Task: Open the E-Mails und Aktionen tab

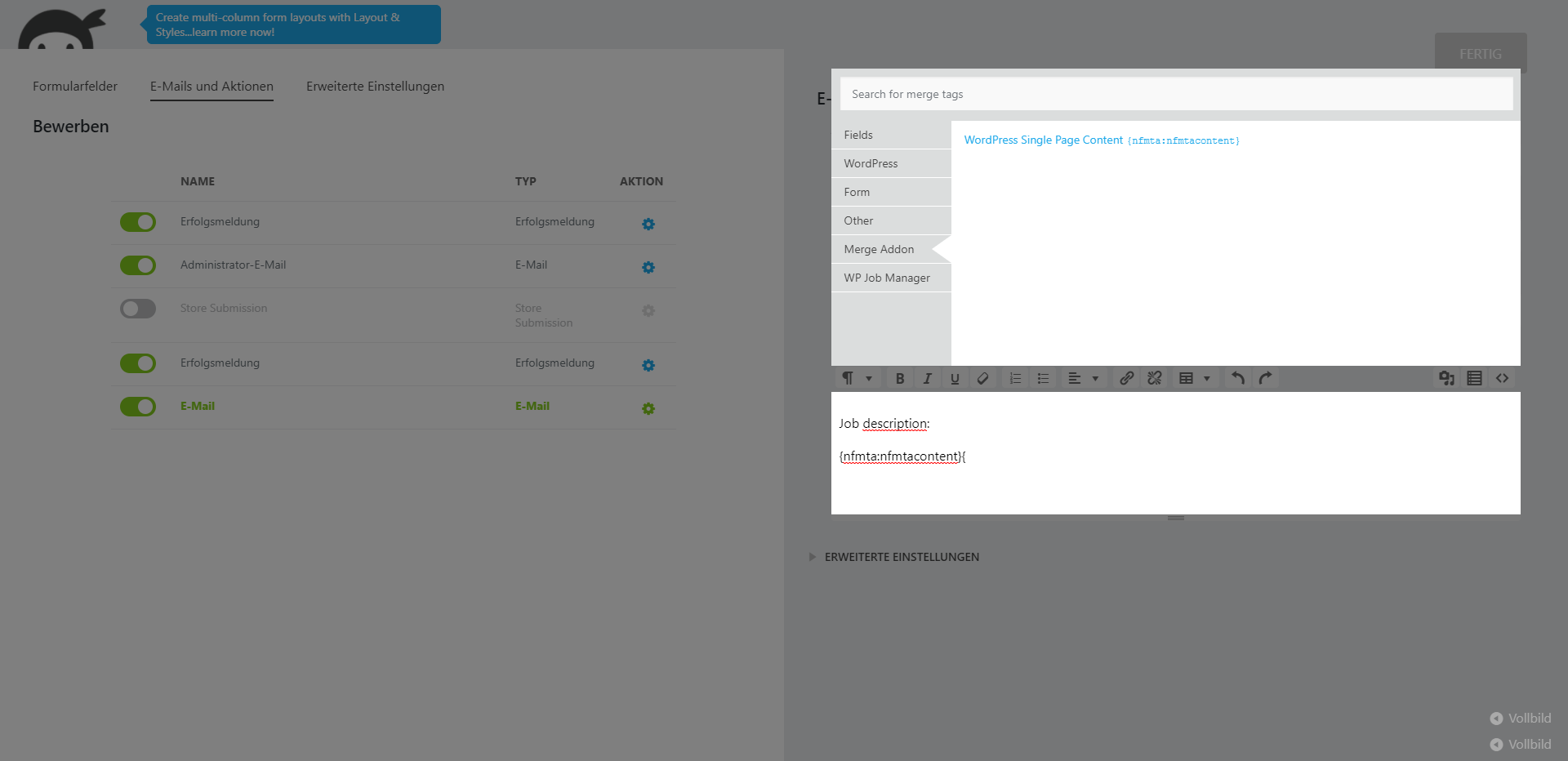Action: tap(212, 87)
